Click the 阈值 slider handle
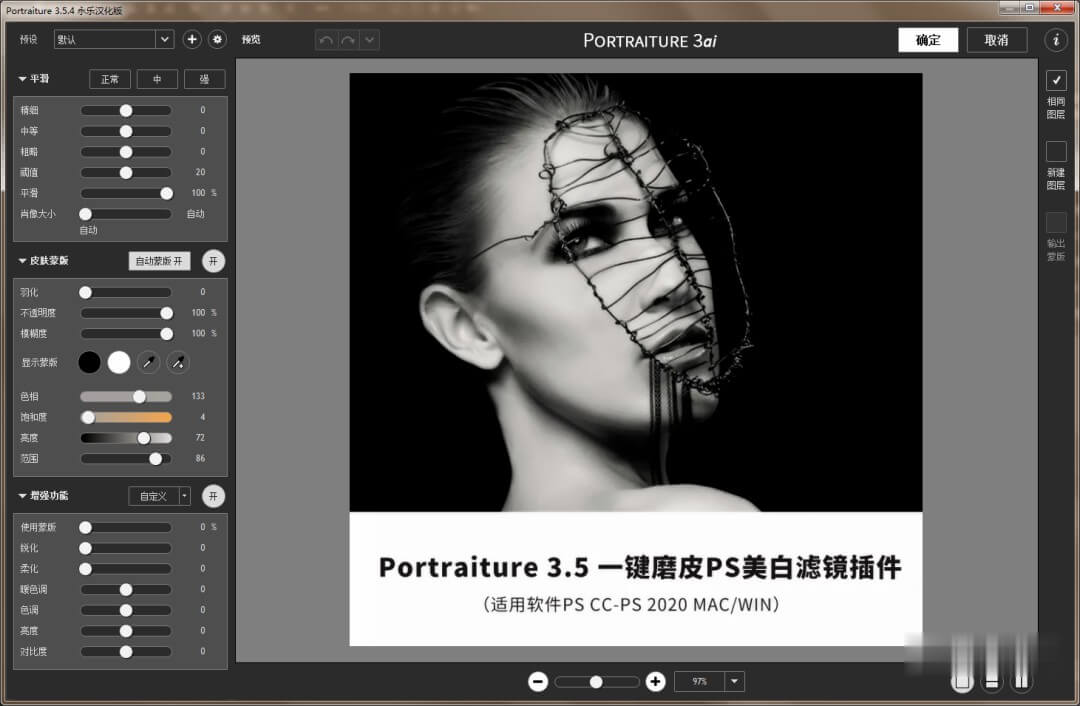Image resolution: width=1080 pixels, height=706 pixels. click(126, 172)
